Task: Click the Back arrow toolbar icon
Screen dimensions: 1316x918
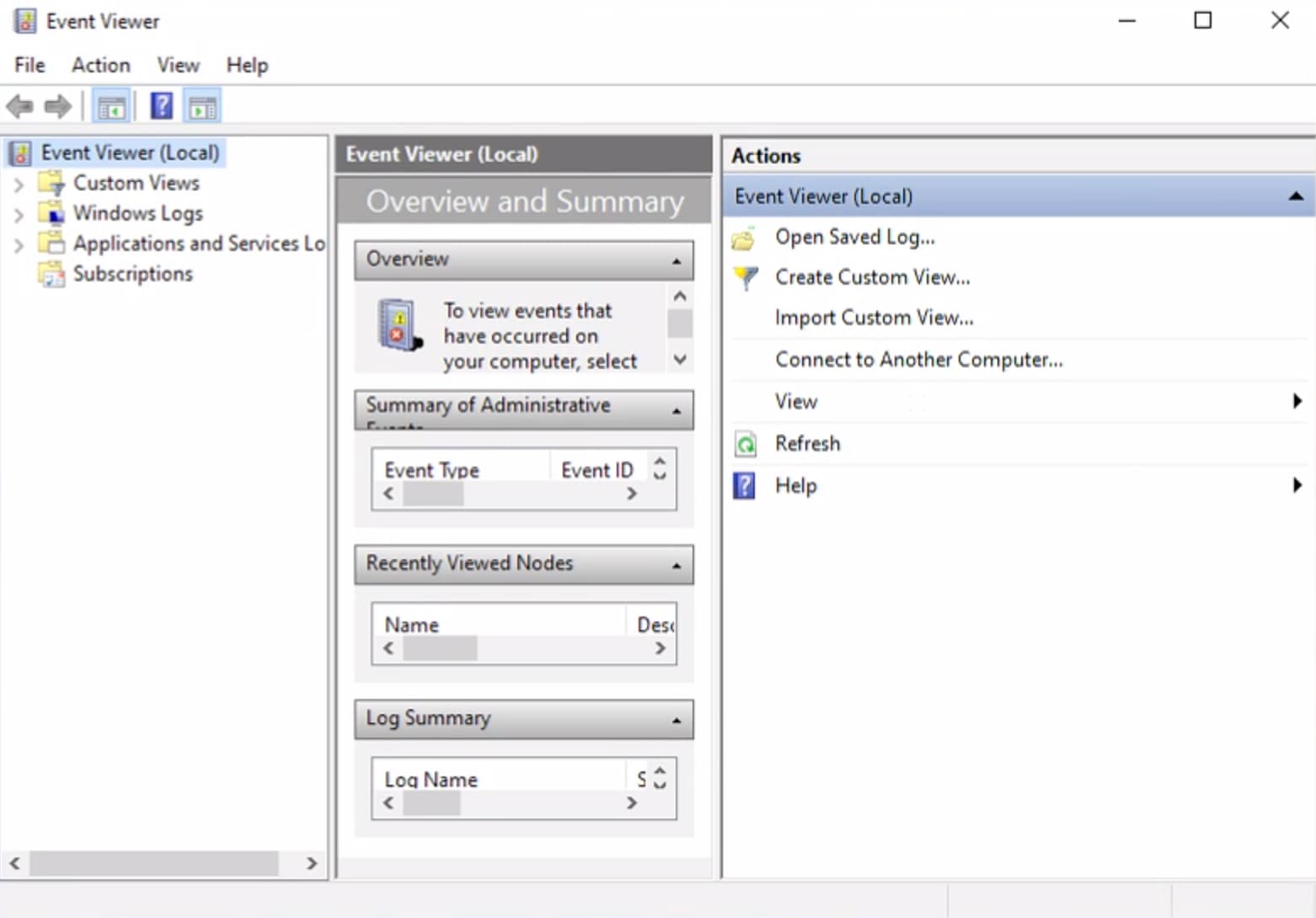Action: [19, 107]
